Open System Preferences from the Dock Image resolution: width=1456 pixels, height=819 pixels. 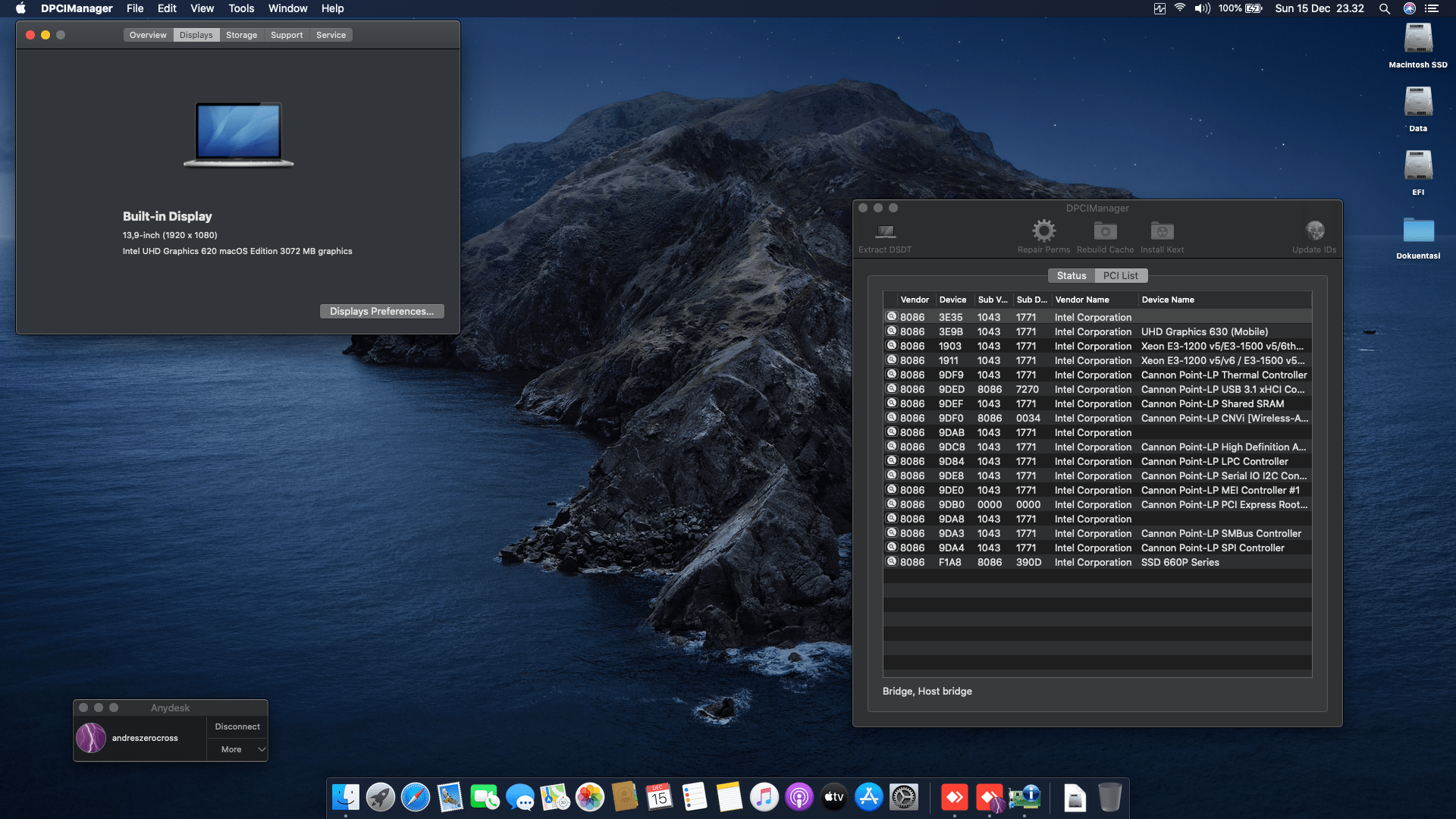point(904,797)
